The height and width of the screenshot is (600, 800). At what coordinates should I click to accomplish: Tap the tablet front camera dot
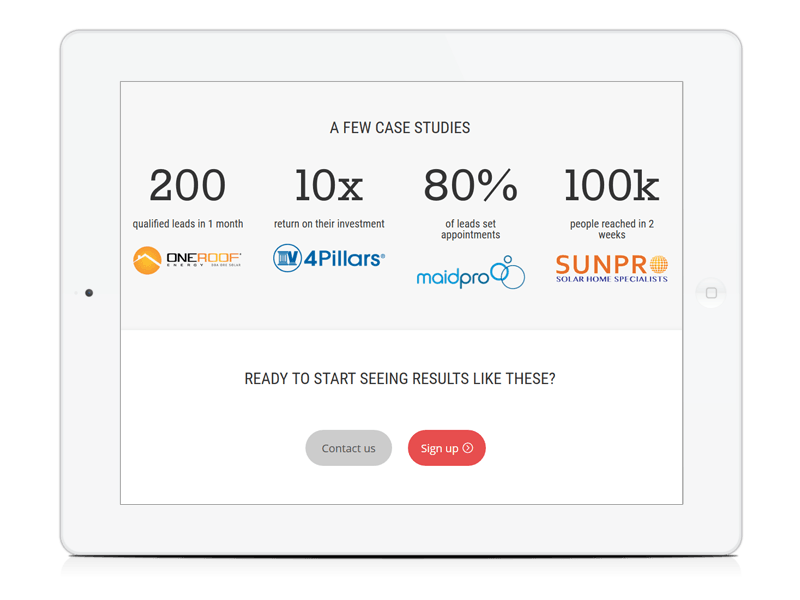click(x=89, y=293)
